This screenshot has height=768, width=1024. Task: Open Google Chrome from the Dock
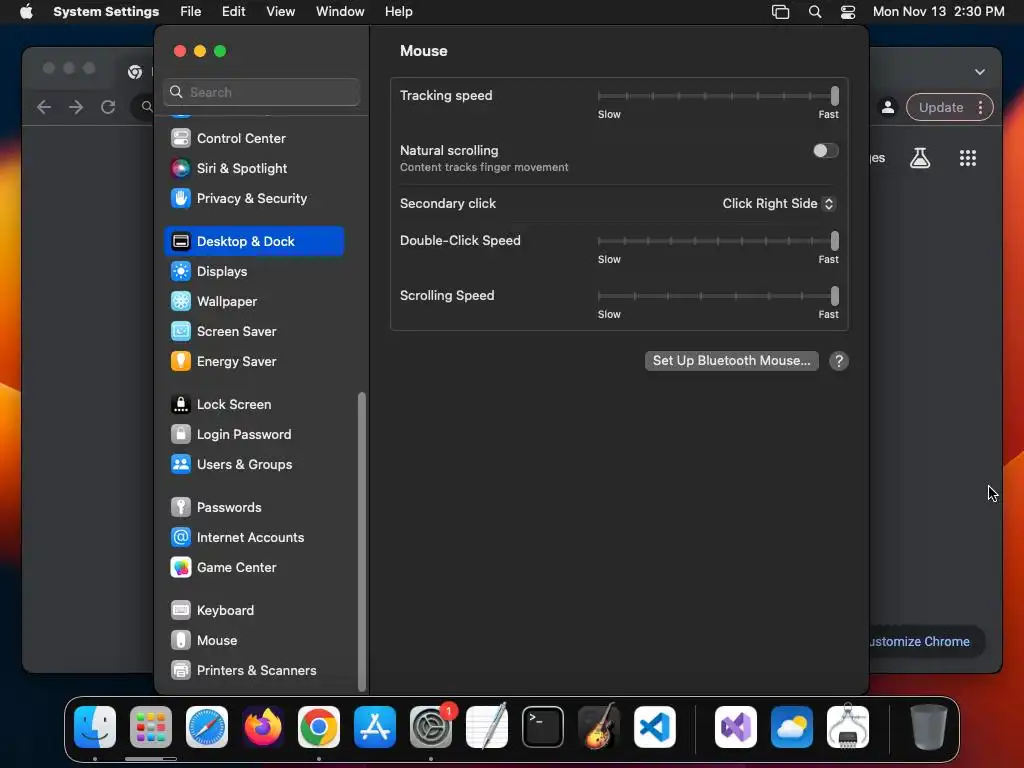[319, 727]
